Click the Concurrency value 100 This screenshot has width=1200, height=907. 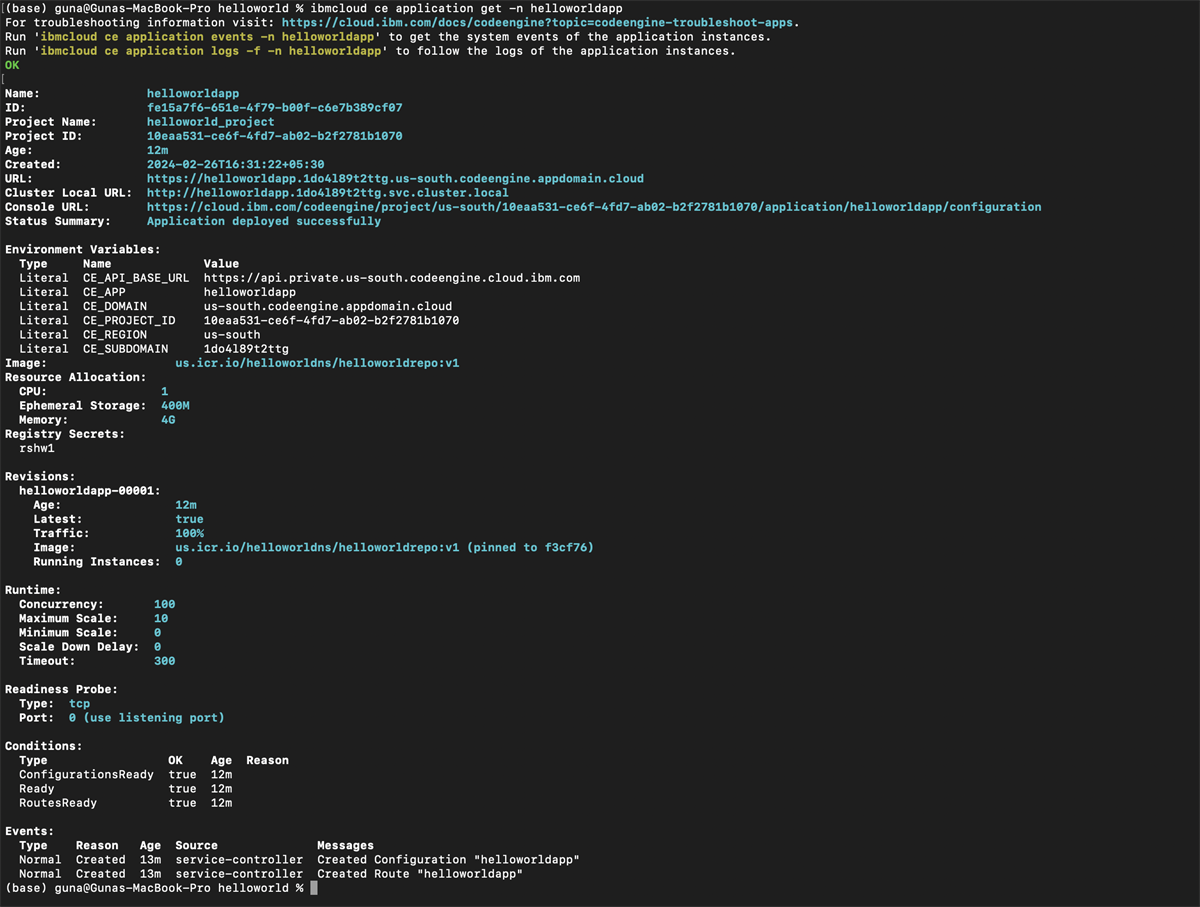[x=164, y=604]
